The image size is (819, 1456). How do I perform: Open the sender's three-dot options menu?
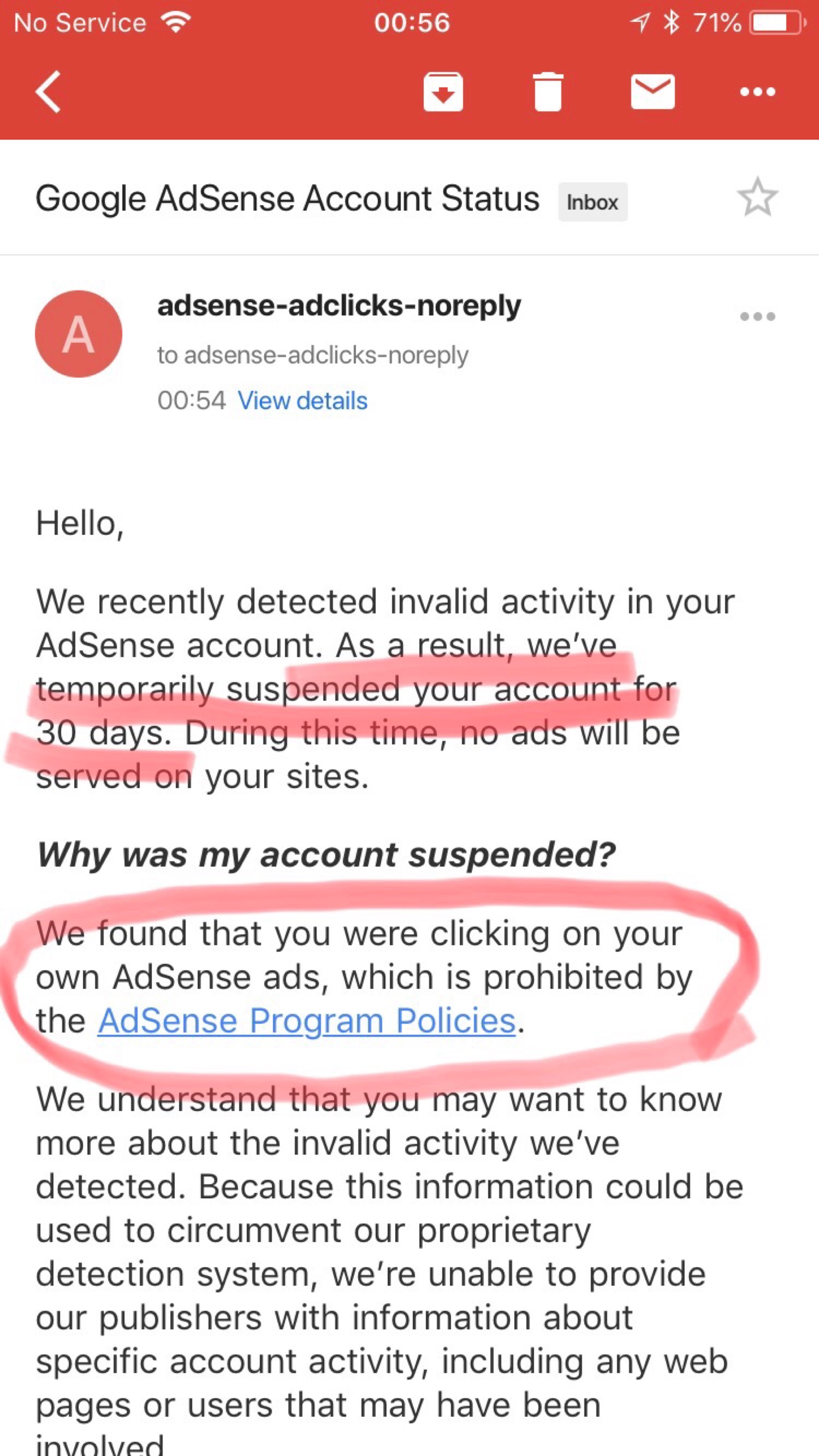coord(757,316)
